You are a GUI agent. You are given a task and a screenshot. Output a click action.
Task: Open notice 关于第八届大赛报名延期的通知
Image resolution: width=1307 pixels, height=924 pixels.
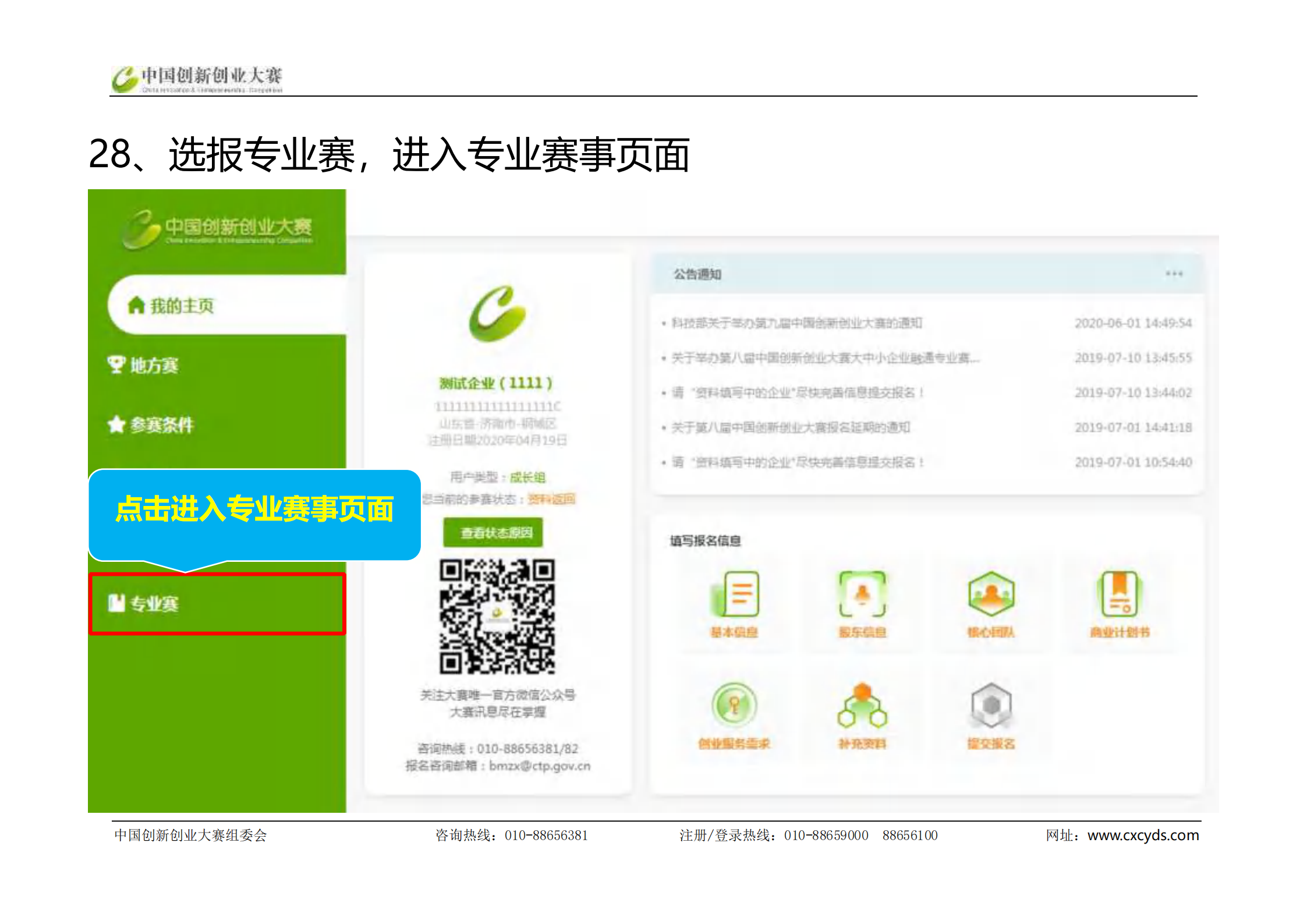[791, 428]
